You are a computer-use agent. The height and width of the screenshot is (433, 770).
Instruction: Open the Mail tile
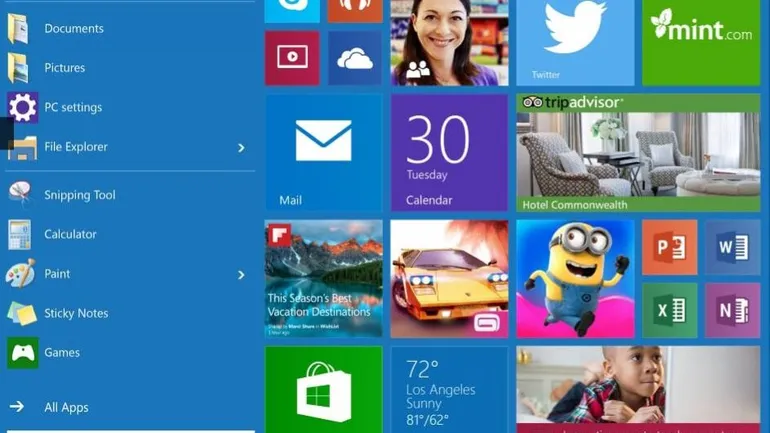[324, 153]
